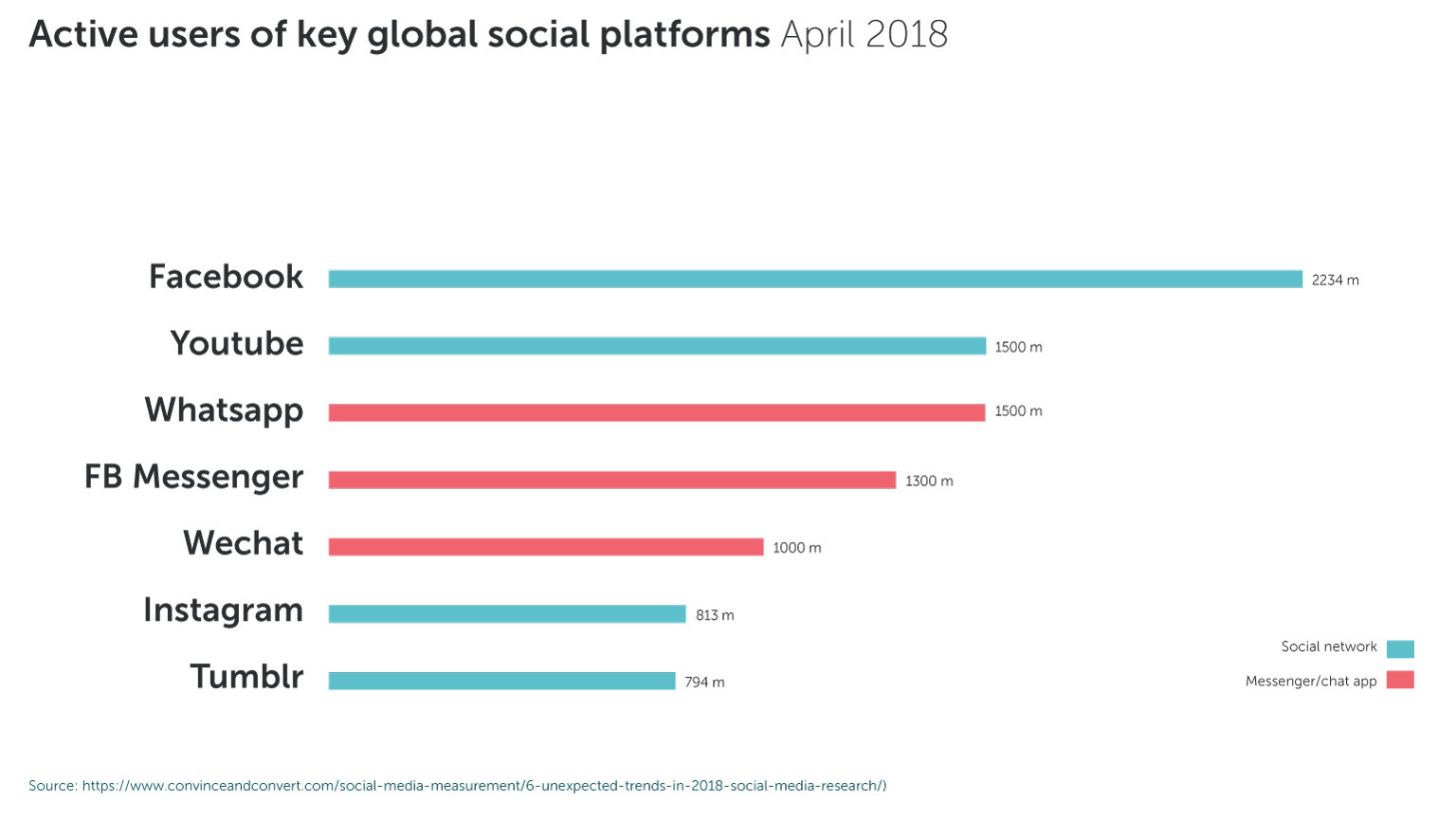This screenshot has width=1456, height=819.
Task: Click the chart title text
Action: [x=488, y=35]
